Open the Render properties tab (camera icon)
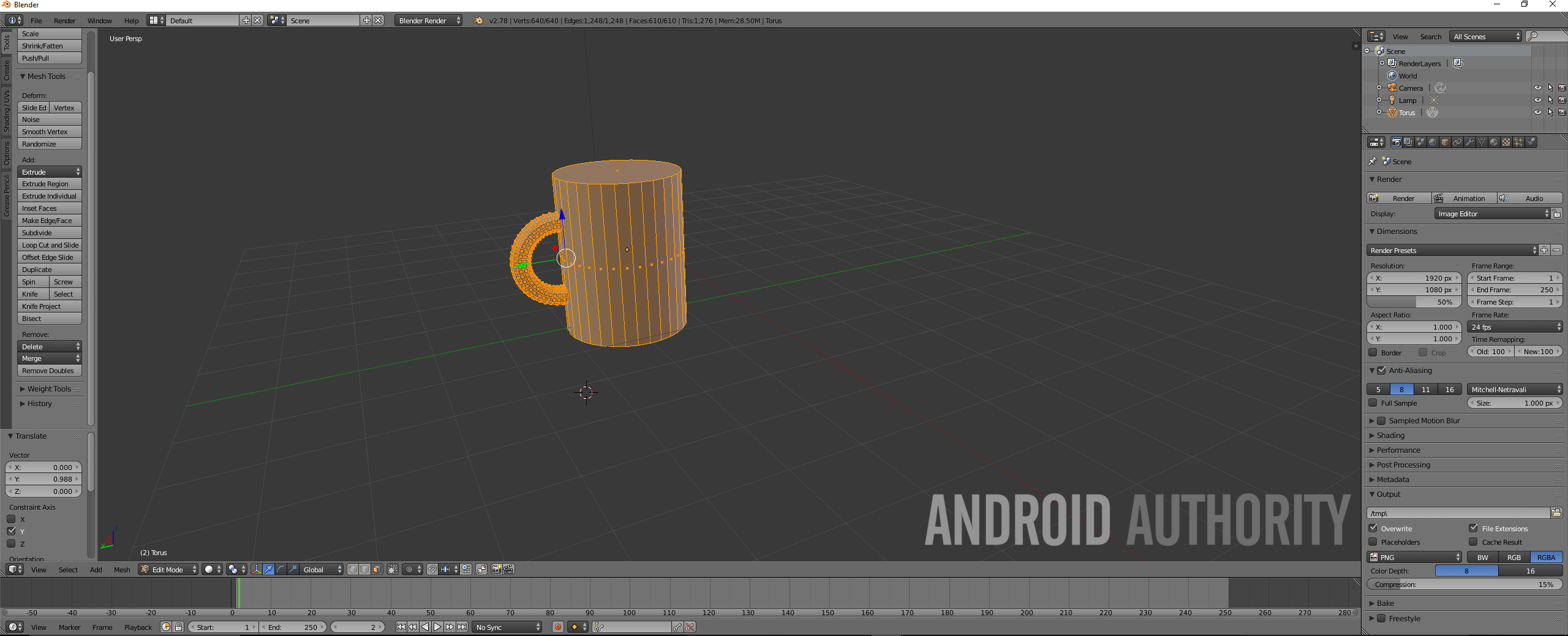The width and height of the screenshot is (1568, 636). [x=1396, y=142]
